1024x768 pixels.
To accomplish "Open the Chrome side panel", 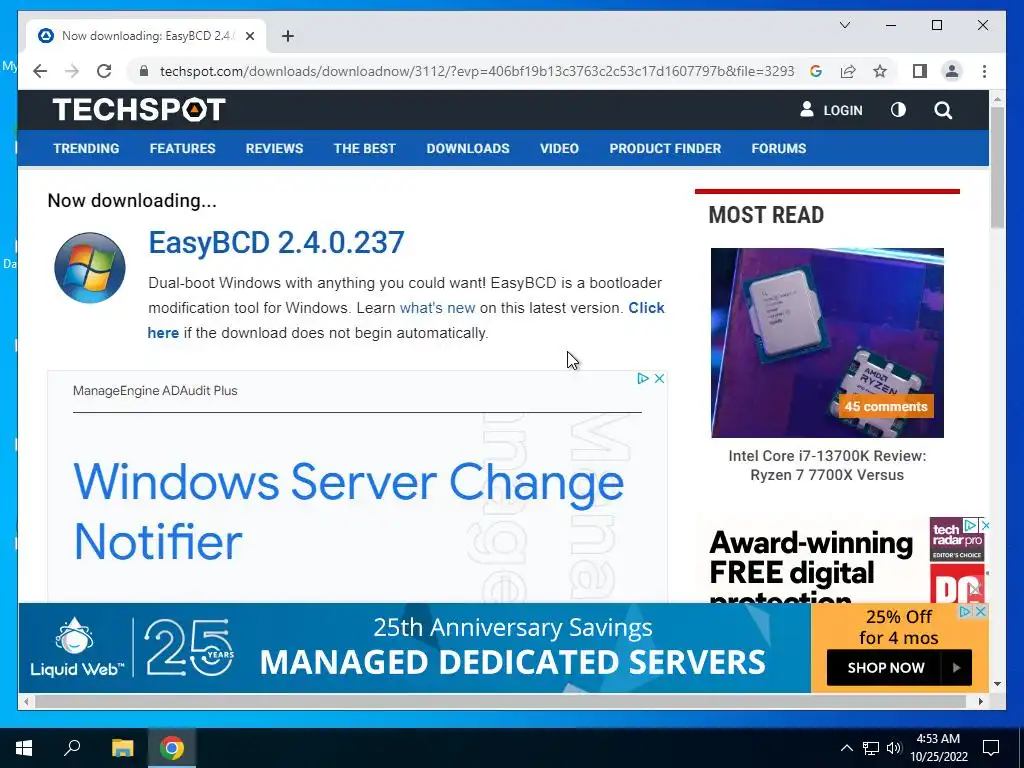I will pyautogui.click(x=920, y=71).
